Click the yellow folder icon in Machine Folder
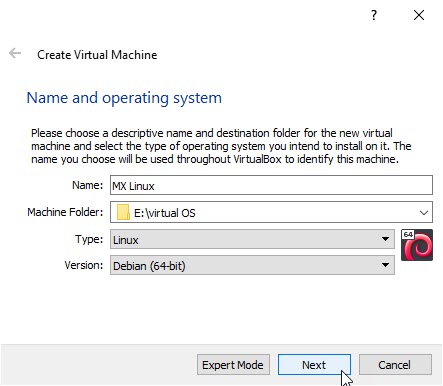Screen dimensions: 443x386 123,212
